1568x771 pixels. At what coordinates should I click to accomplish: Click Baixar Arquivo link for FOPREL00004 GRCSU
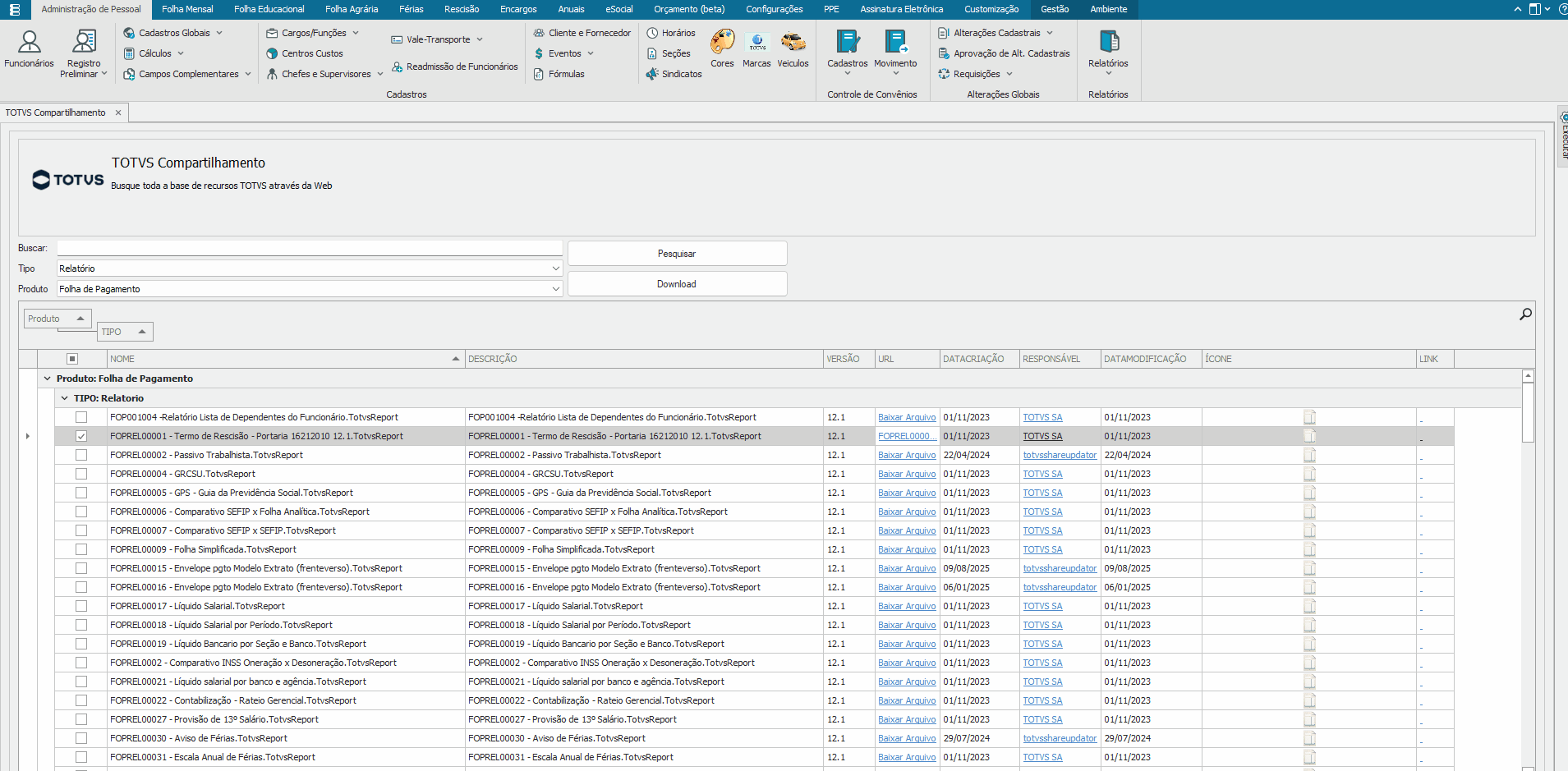907,474
